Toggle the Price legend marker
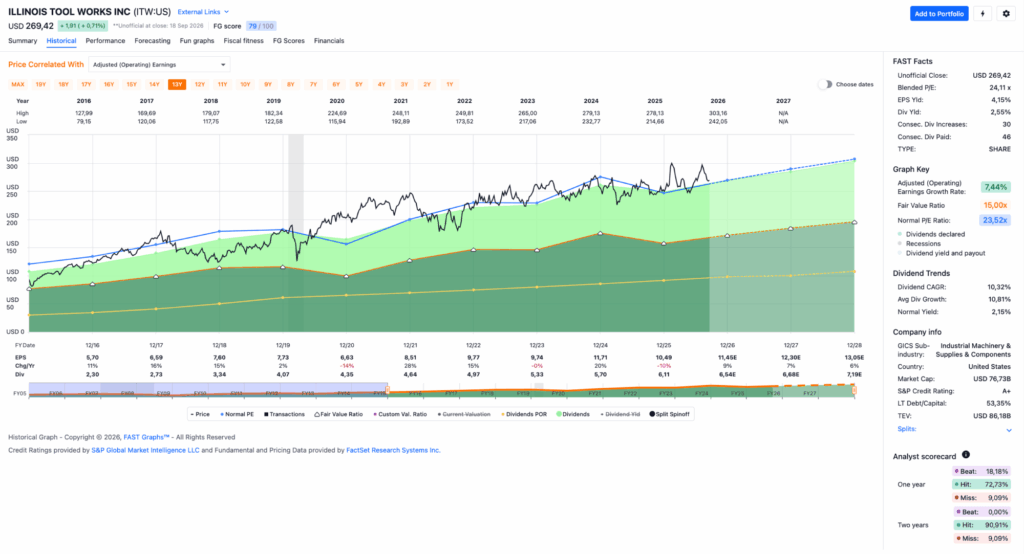The image size is (1024, 554). click(200, 414)
